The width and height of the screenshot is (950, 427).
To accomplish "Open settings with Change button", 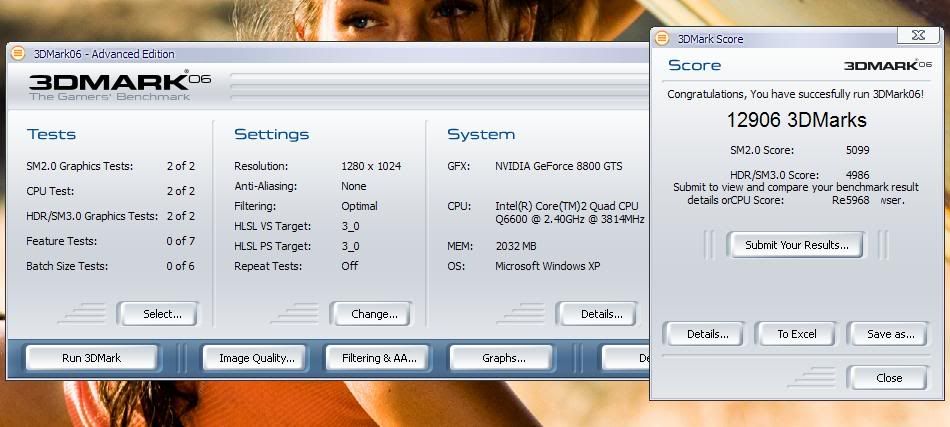I will pyautogui.click(x=370, y=314).
